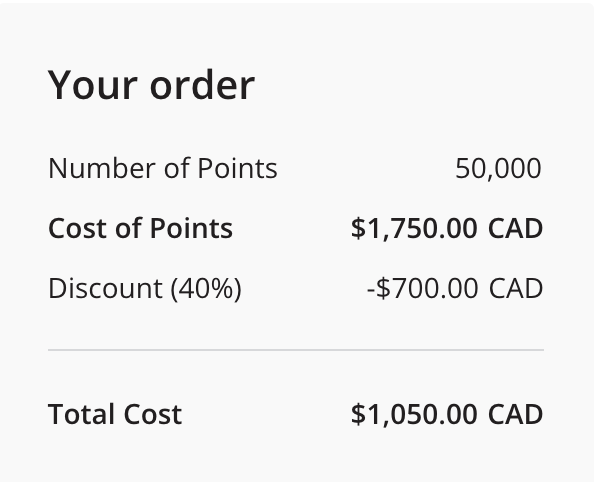Click the word "Cost" in "Cost of Points"

pyautogui.click(x=77, y=228)
